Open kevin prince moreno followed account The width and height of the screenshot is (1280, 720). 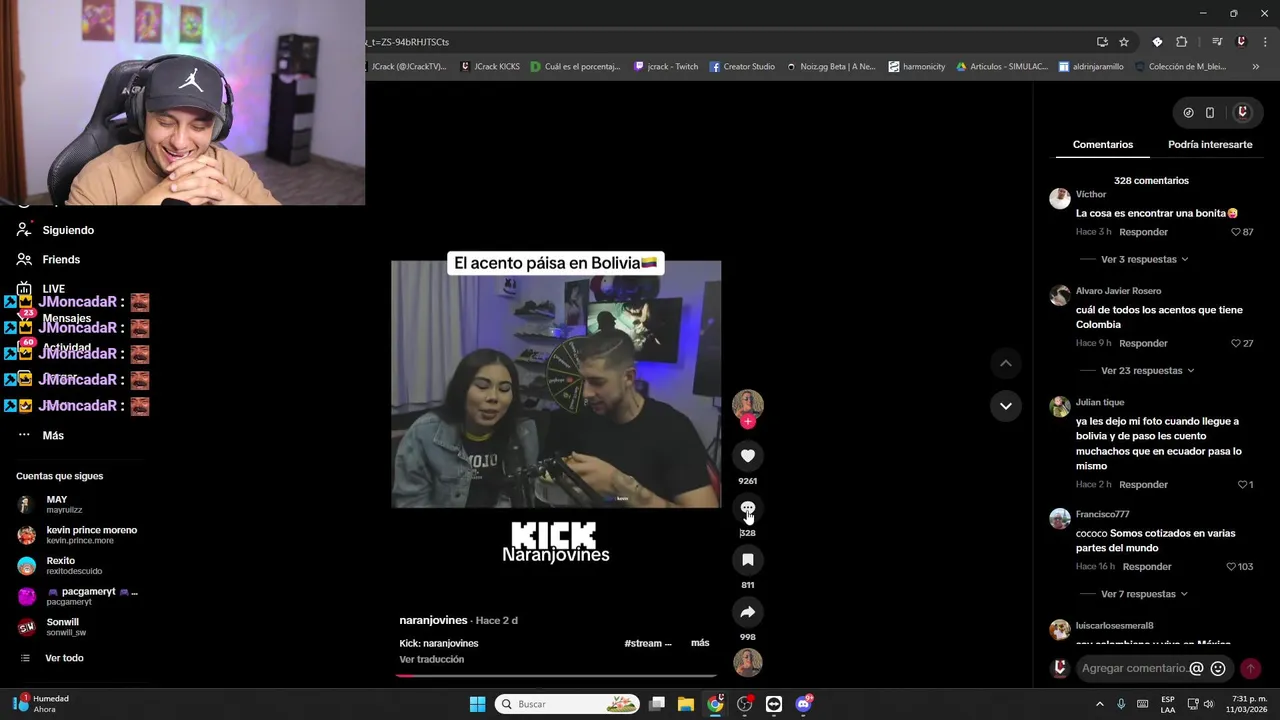click(80, 535)
